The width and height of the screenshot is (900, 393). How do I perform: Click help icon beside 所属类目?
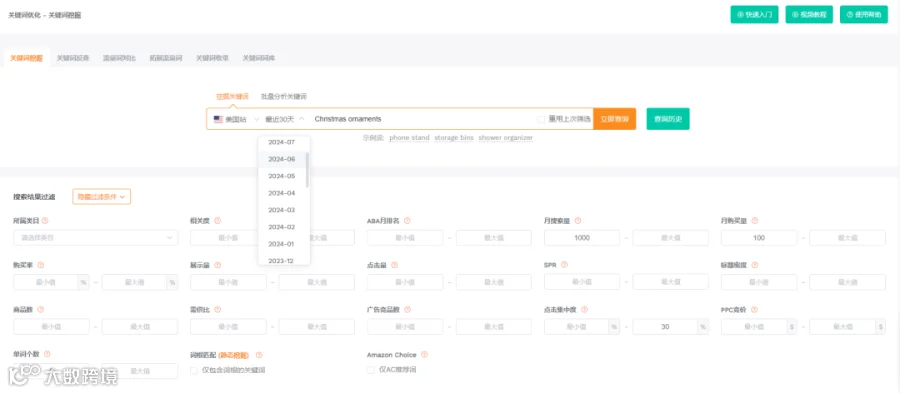click(45, 221)
